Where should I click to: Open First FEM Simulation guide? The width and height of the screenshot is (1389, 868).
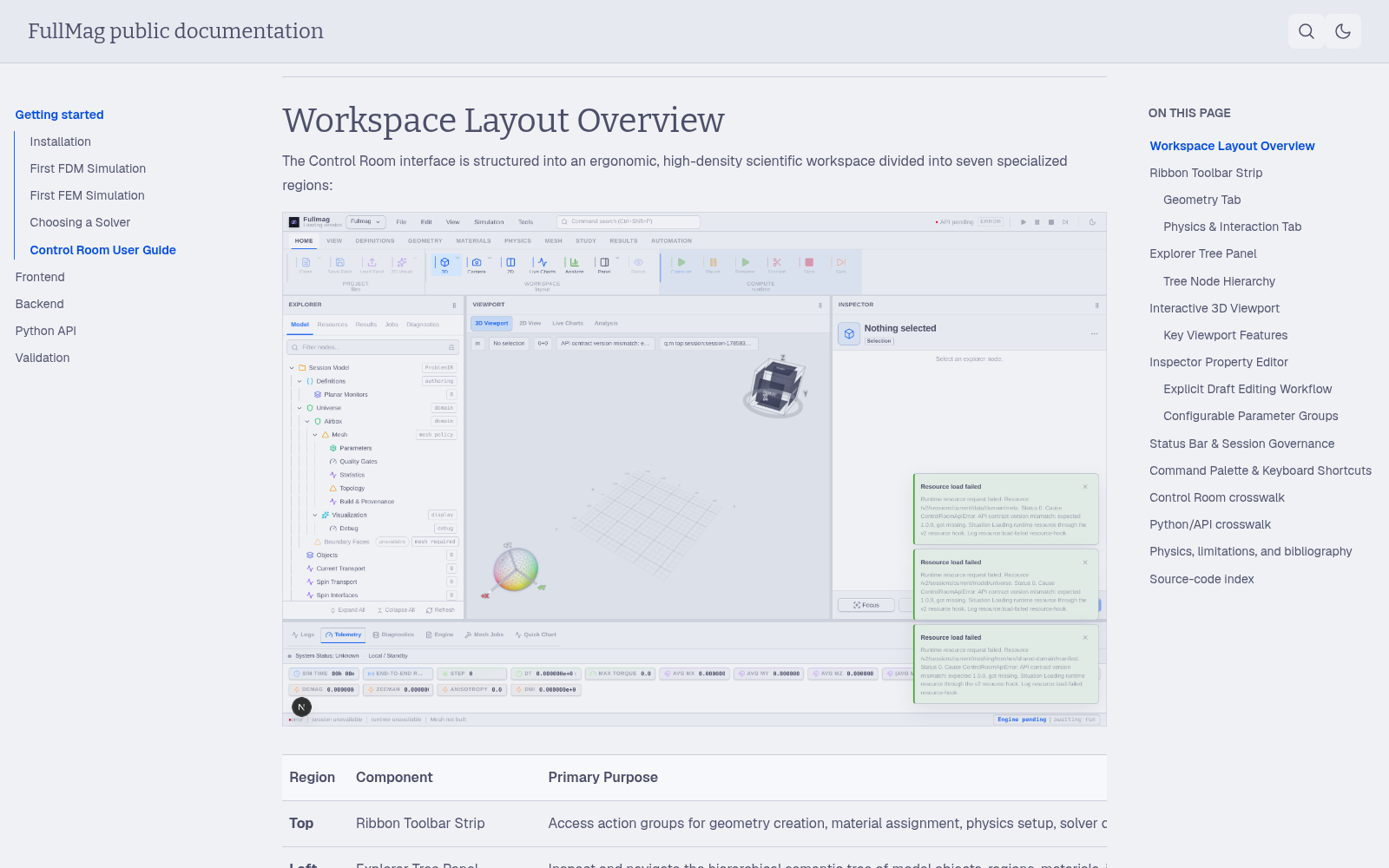click(87, 195)
